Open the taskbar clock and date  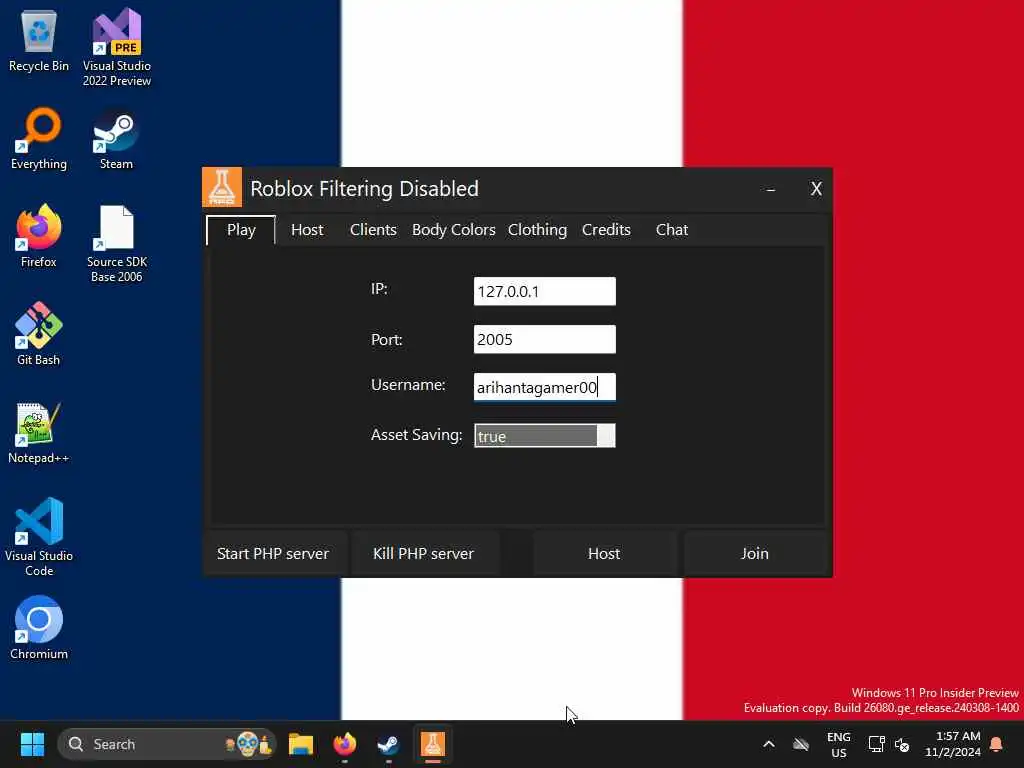[x=953, y=744]
